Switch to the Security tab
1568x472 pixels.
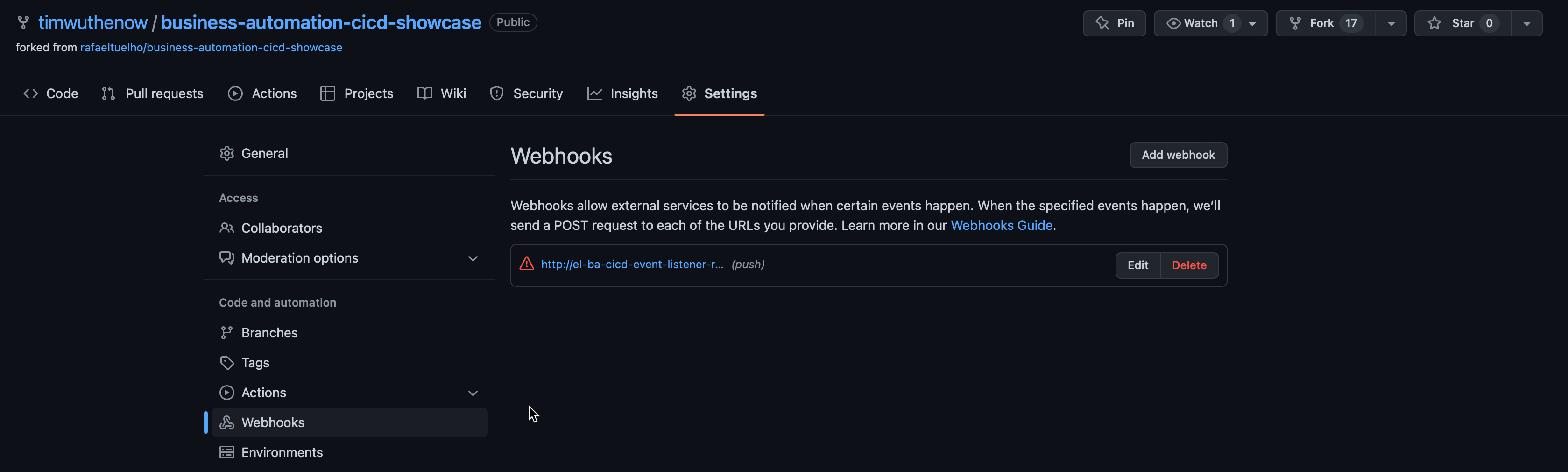point(527,93)
